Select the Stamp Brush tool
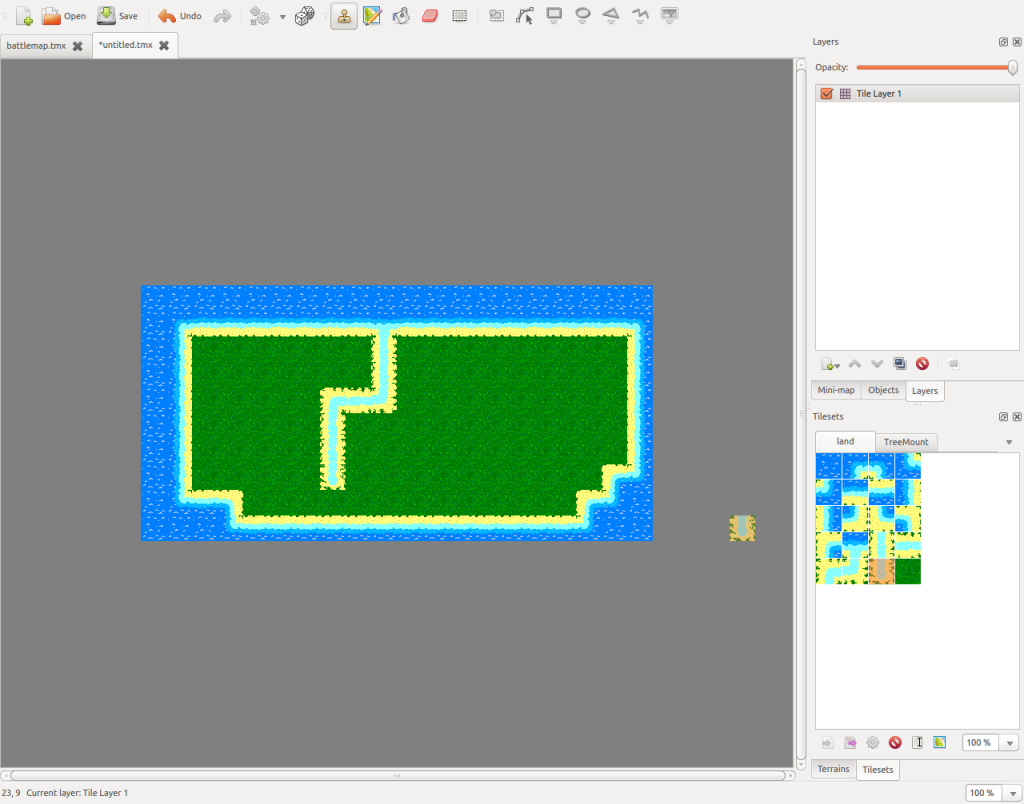The image size is (1024, 804). point(344,16)
